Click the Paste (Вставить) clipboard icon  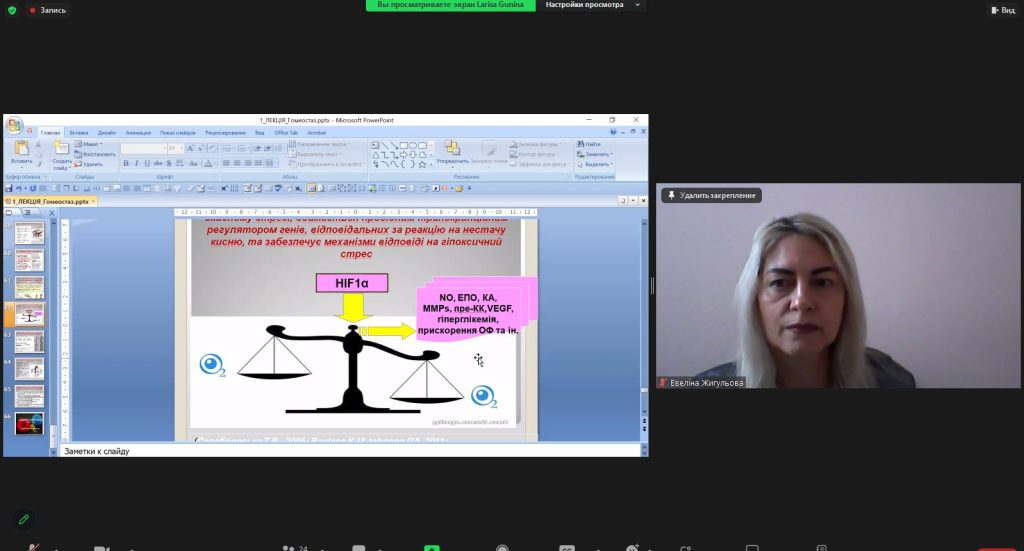click(x=21, y=150)
